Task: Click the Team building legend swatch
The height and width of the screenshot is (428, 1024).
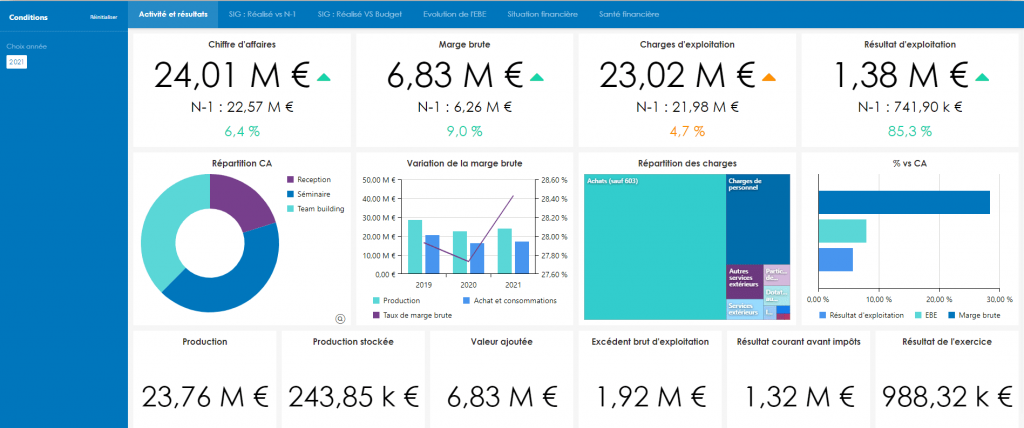Action: click(x=291, y=208)
